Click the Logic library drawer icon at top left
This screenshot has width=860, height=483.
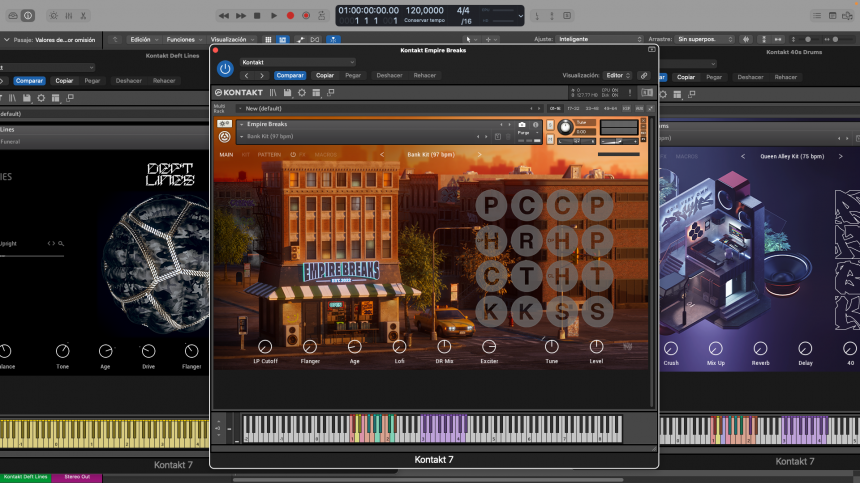(x=13, y=16)
